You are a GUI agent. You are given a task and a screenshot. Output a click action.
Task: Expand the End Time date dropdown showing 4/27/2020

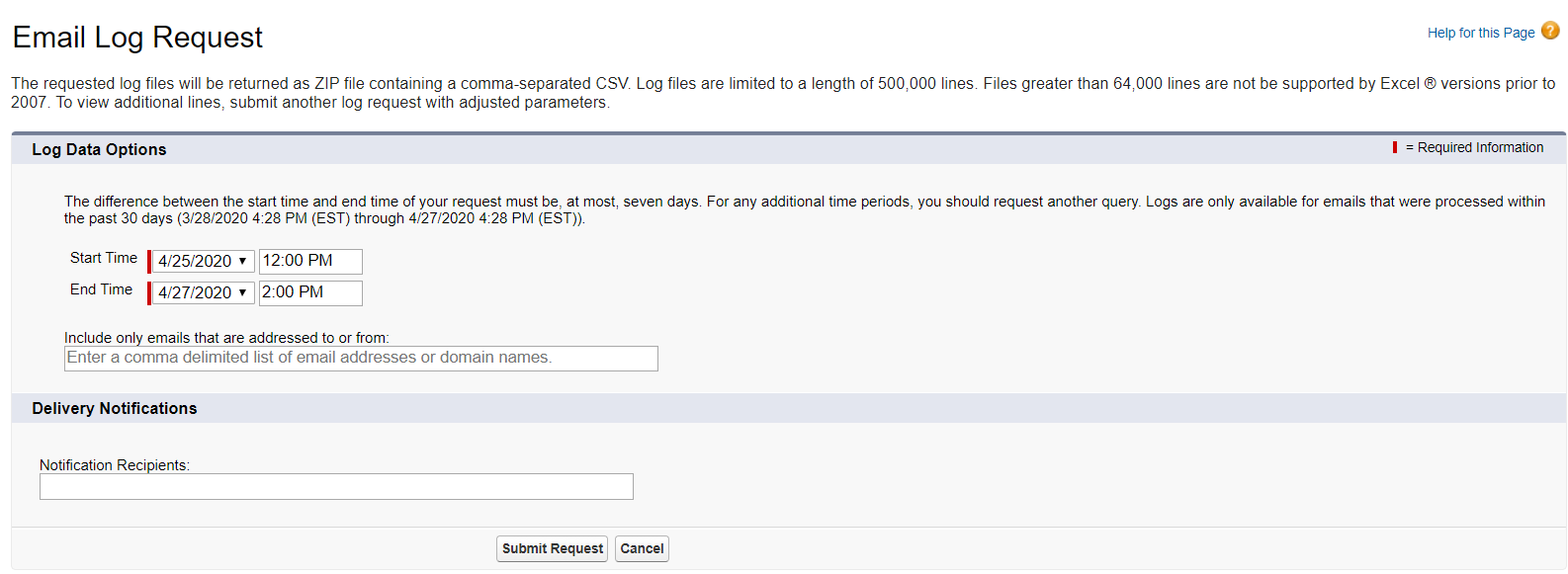(203, 292)
